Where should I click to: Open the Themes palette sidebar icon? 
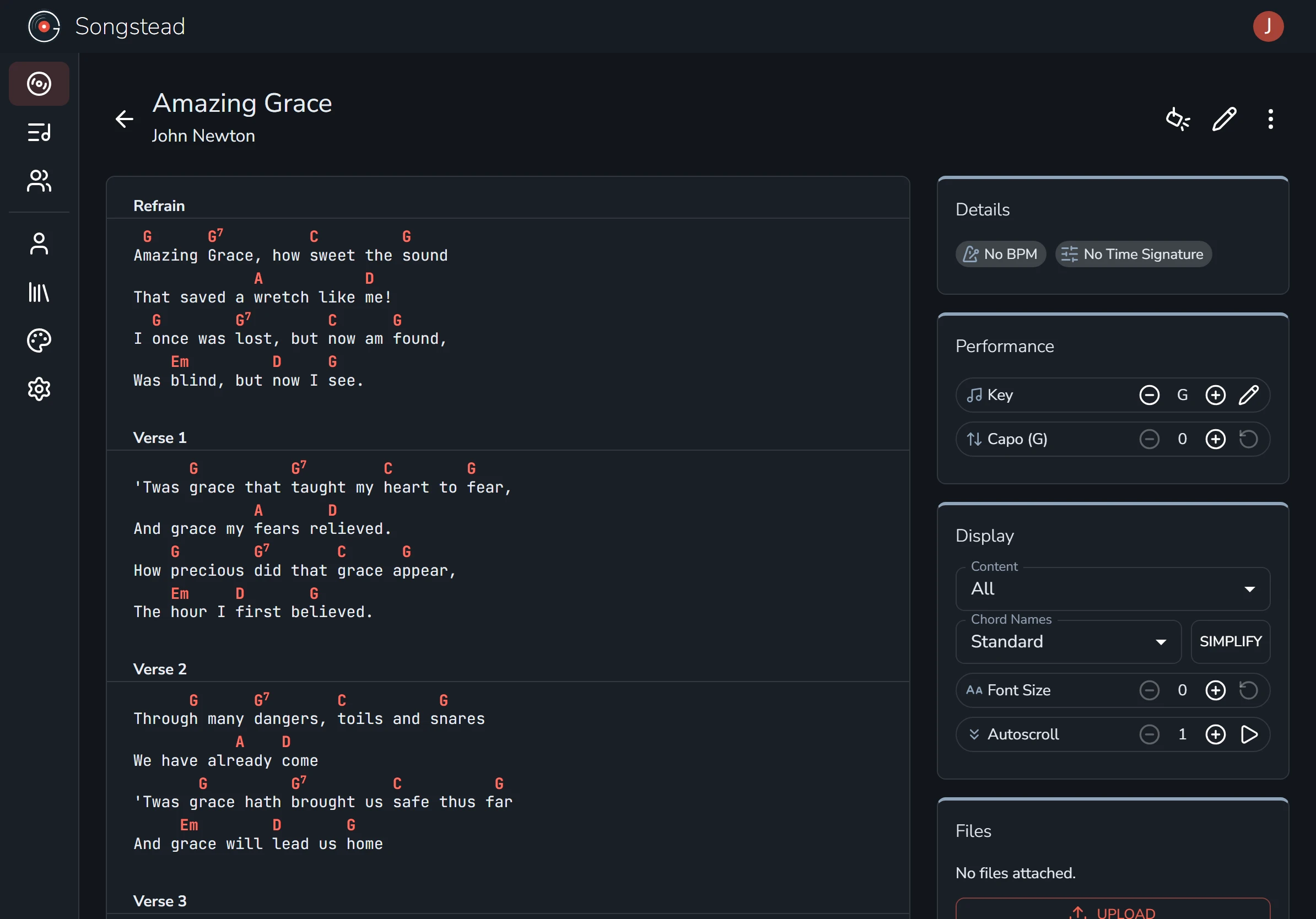[x=39, y=340]
